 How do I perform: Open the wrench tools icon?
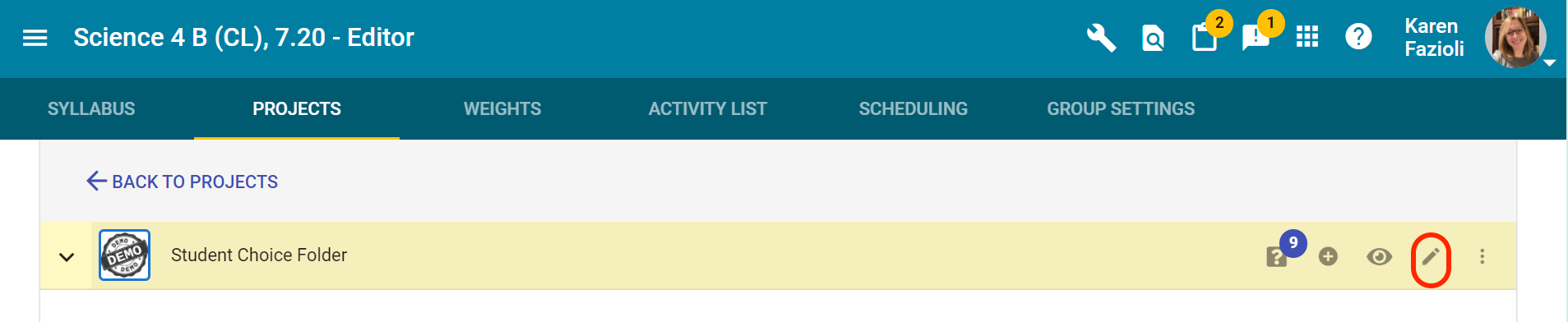pos(1101,38)
